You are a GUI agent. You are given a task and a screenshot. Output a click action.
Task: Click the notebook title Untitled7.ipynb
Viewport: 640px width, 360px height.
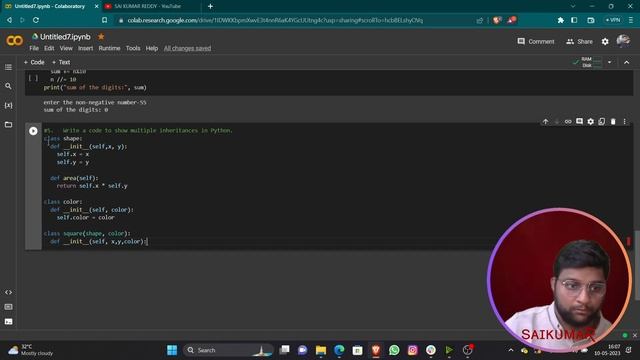65,37
